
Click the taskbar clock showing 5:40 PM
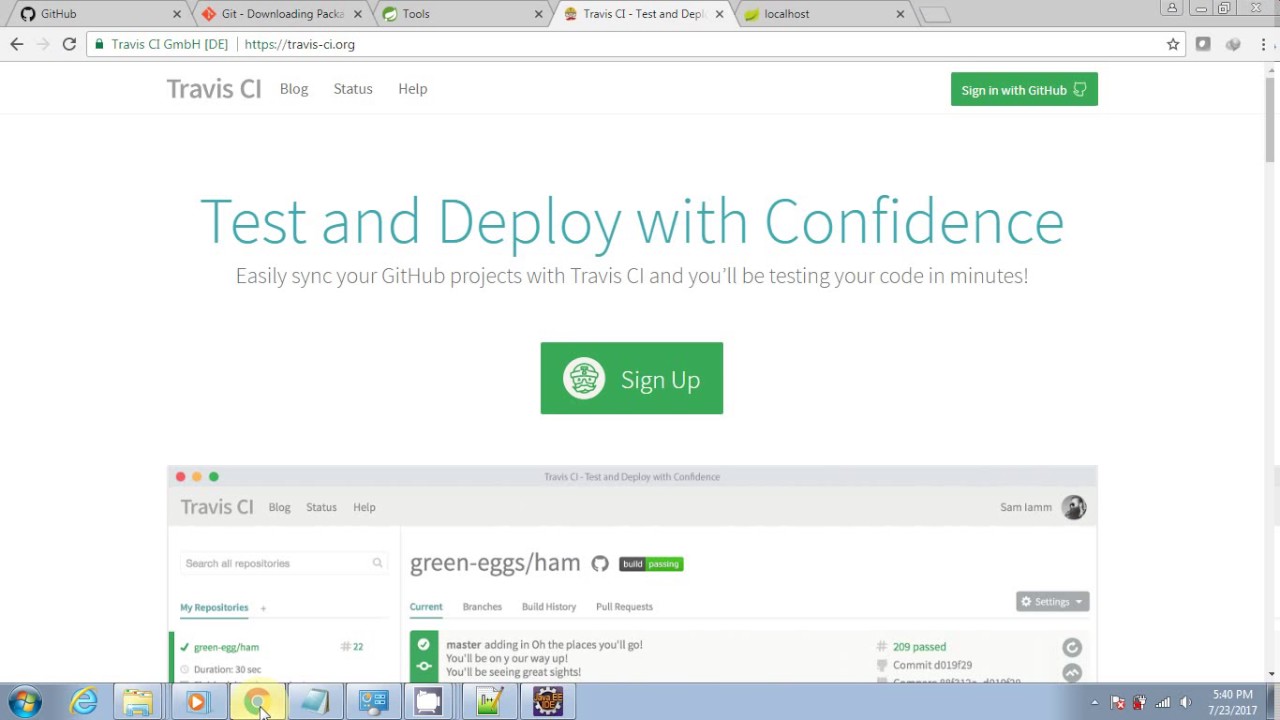click(x=1232, y=702)
